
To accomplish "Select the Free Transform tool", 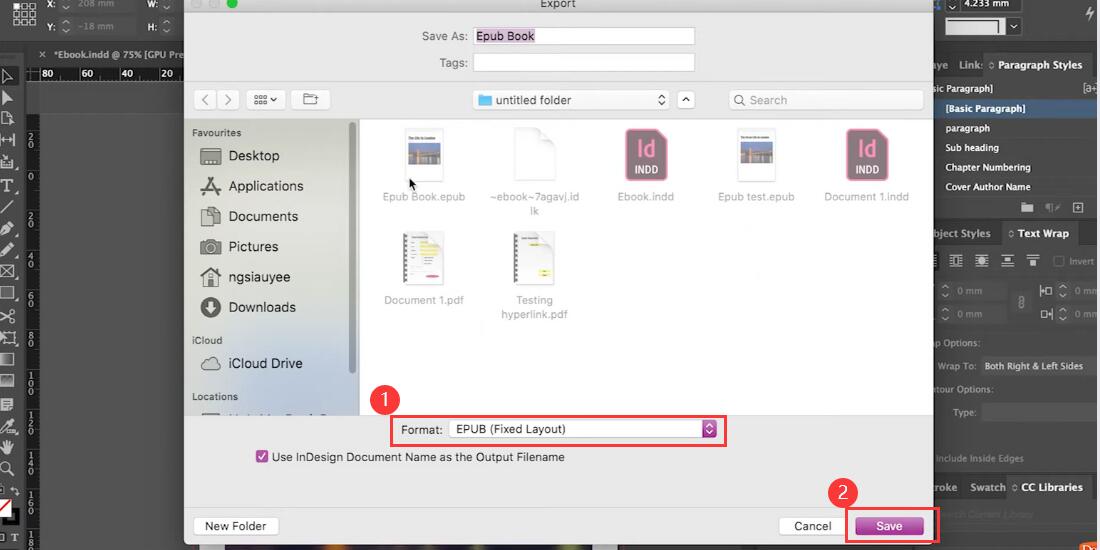I will tap(7, 337).
